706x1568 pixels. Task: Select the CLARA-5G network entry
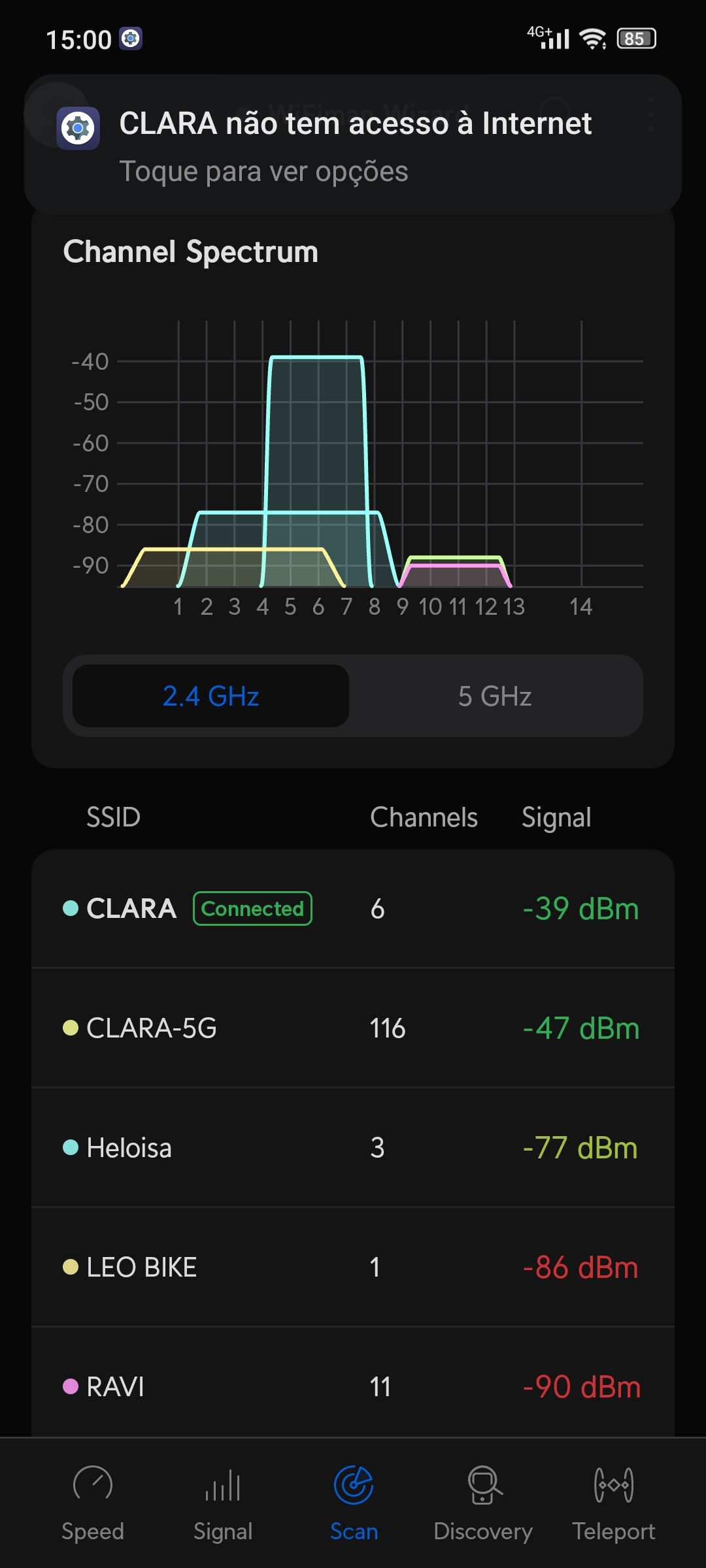point(353,1028)
